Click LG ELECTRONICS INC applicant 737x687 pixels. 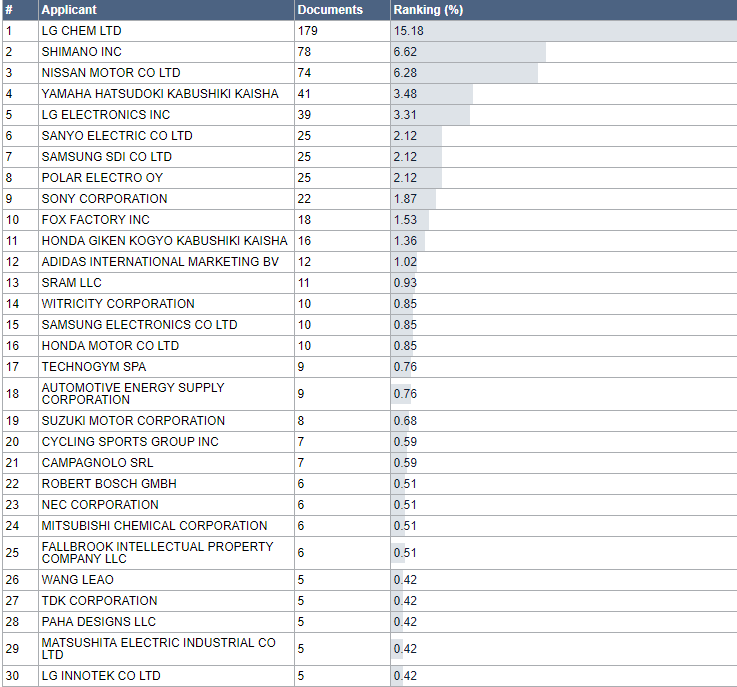pos(106,115)
